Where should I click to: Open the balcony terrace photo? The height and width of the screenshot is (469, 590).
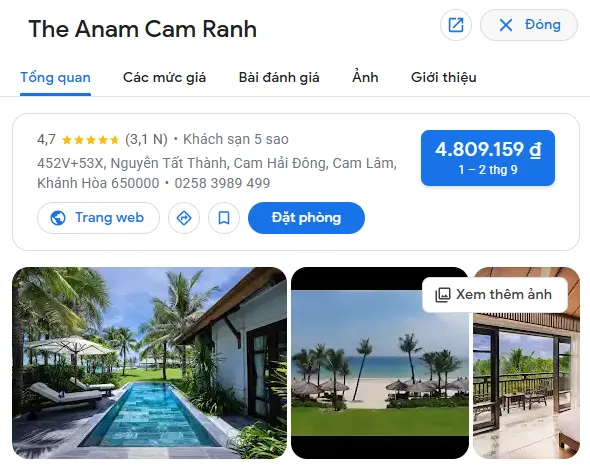point(526,384)
